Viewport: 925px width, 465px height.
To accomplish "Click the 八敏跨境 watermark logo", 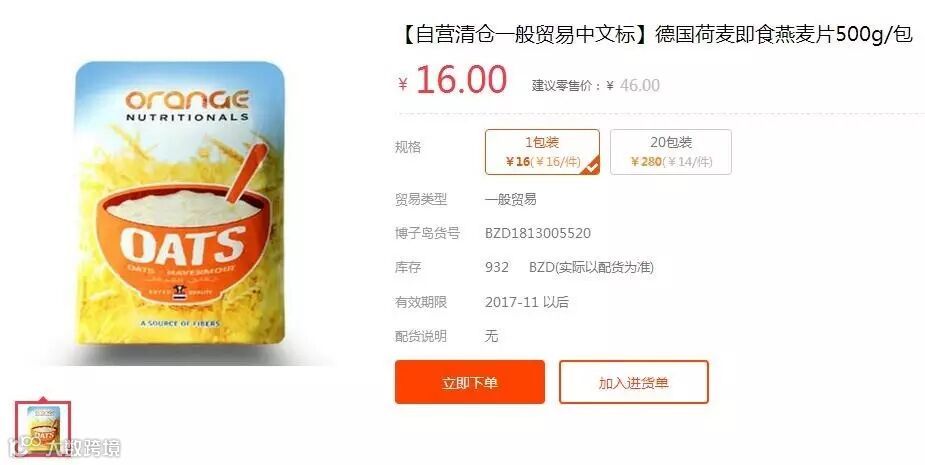I will pos(66,448).
